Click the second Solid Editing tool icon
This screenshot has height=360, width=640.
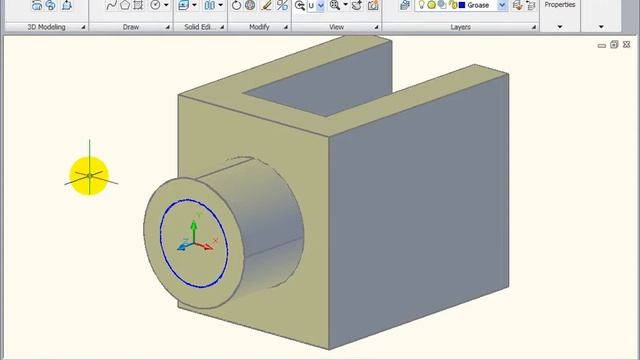point(210,5)
